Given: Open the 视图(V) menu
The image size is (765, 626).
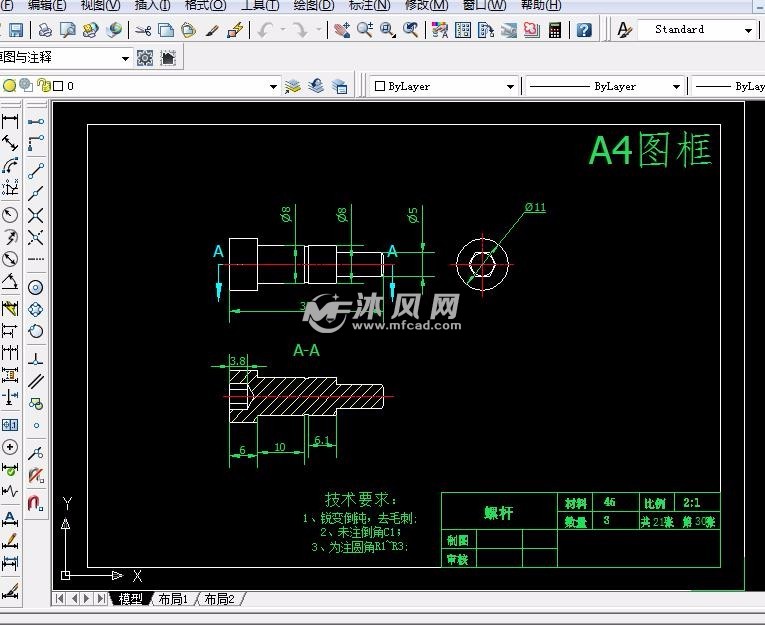Looking at the screenshot, I should 100,5.
